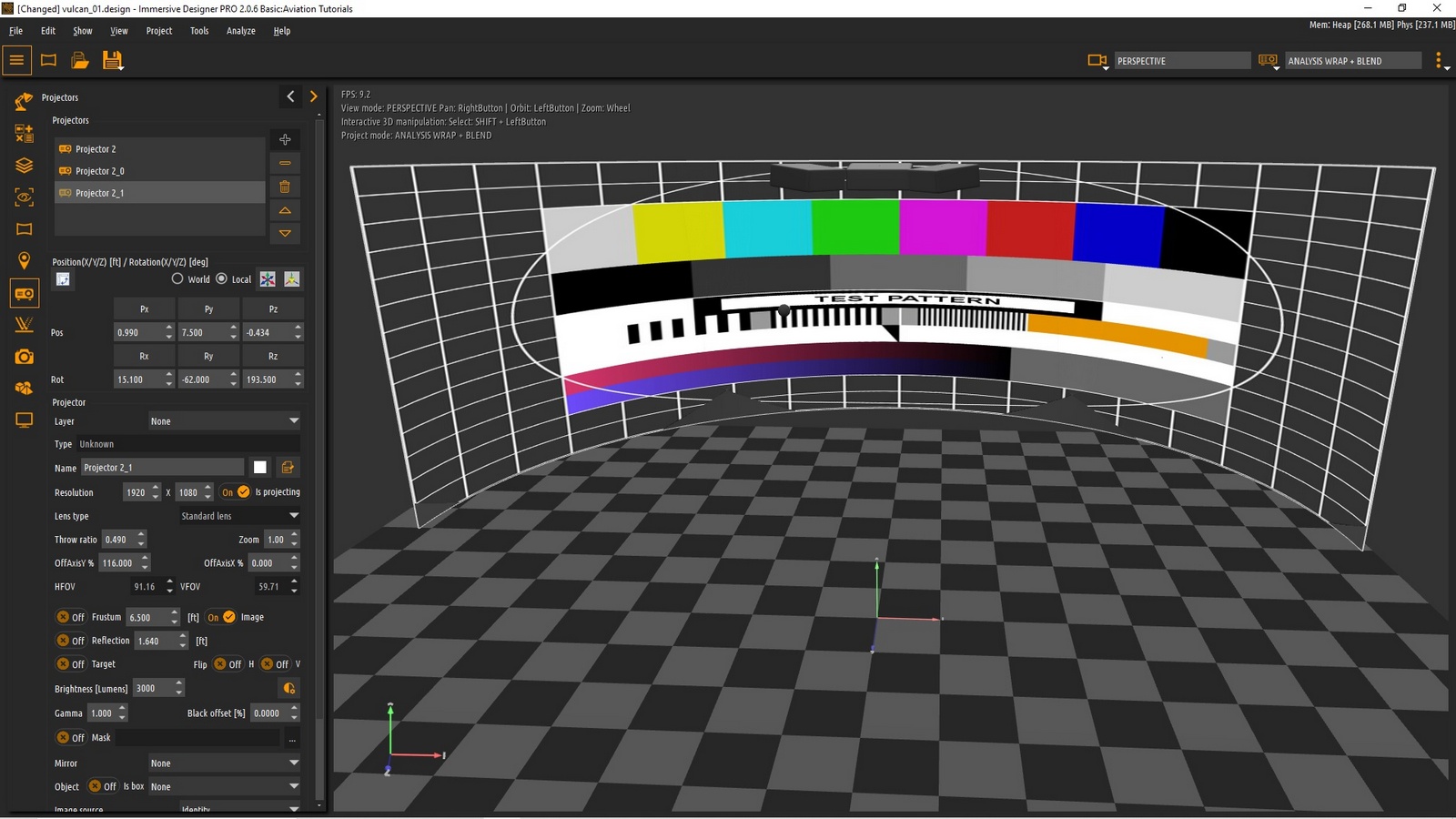Open the monitor display sidebar section
This screenshot has height=819, width=1456.
coord(24,420)
